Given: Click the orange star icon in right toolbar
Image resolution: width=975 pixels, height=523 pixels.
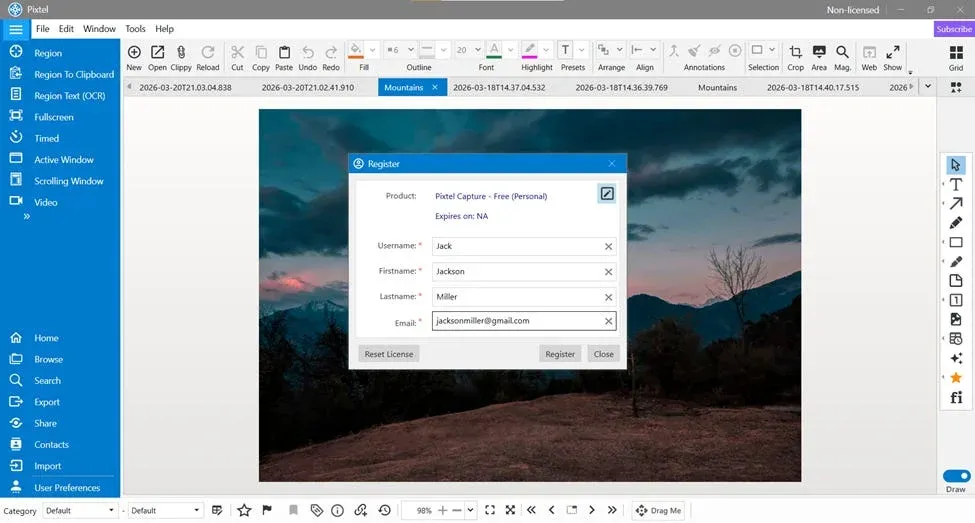Looking at the screenshot, I should click(956, 377).
